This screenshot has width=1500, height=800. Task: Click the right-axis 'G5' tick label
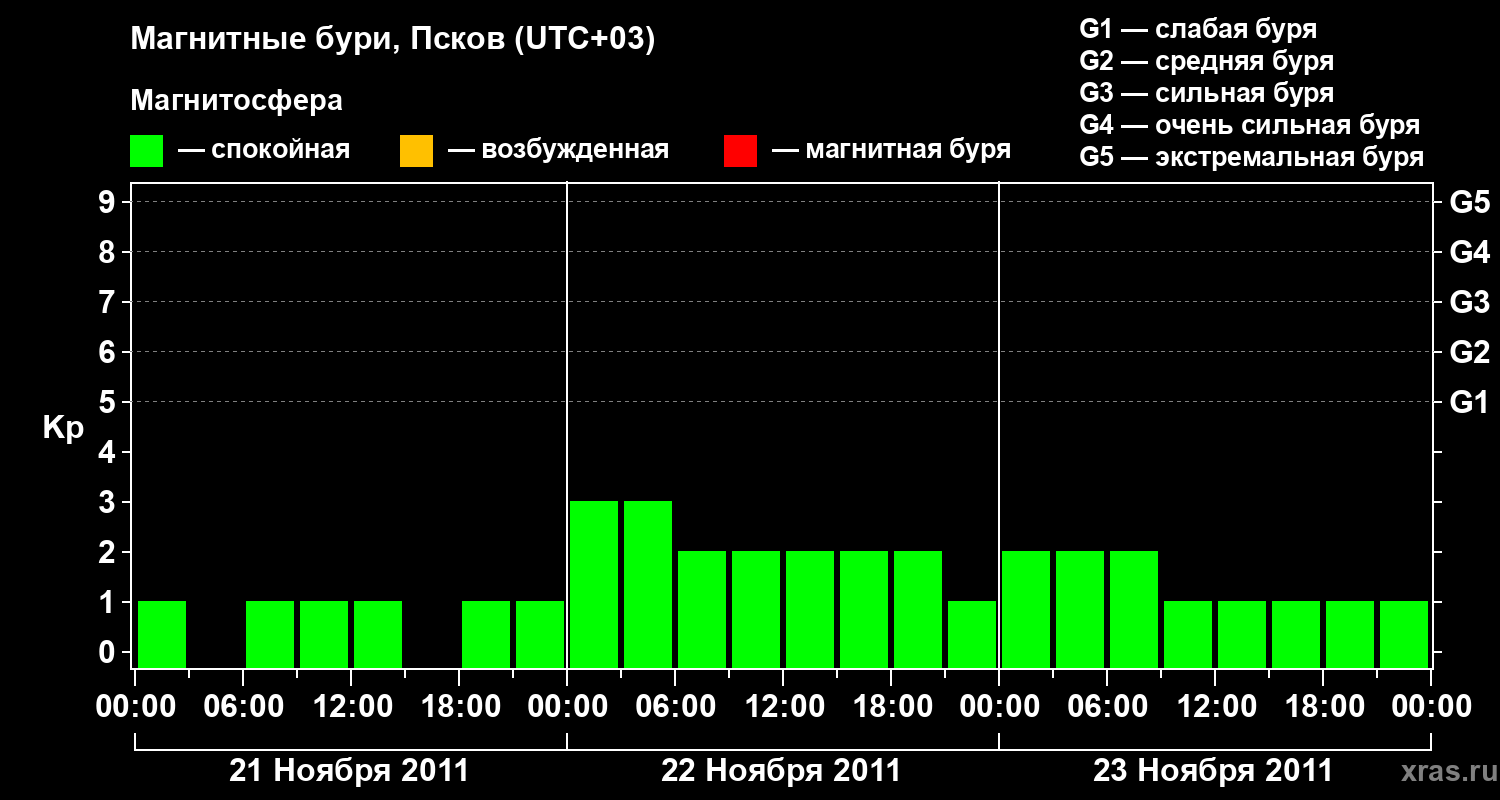[1470, 202]
